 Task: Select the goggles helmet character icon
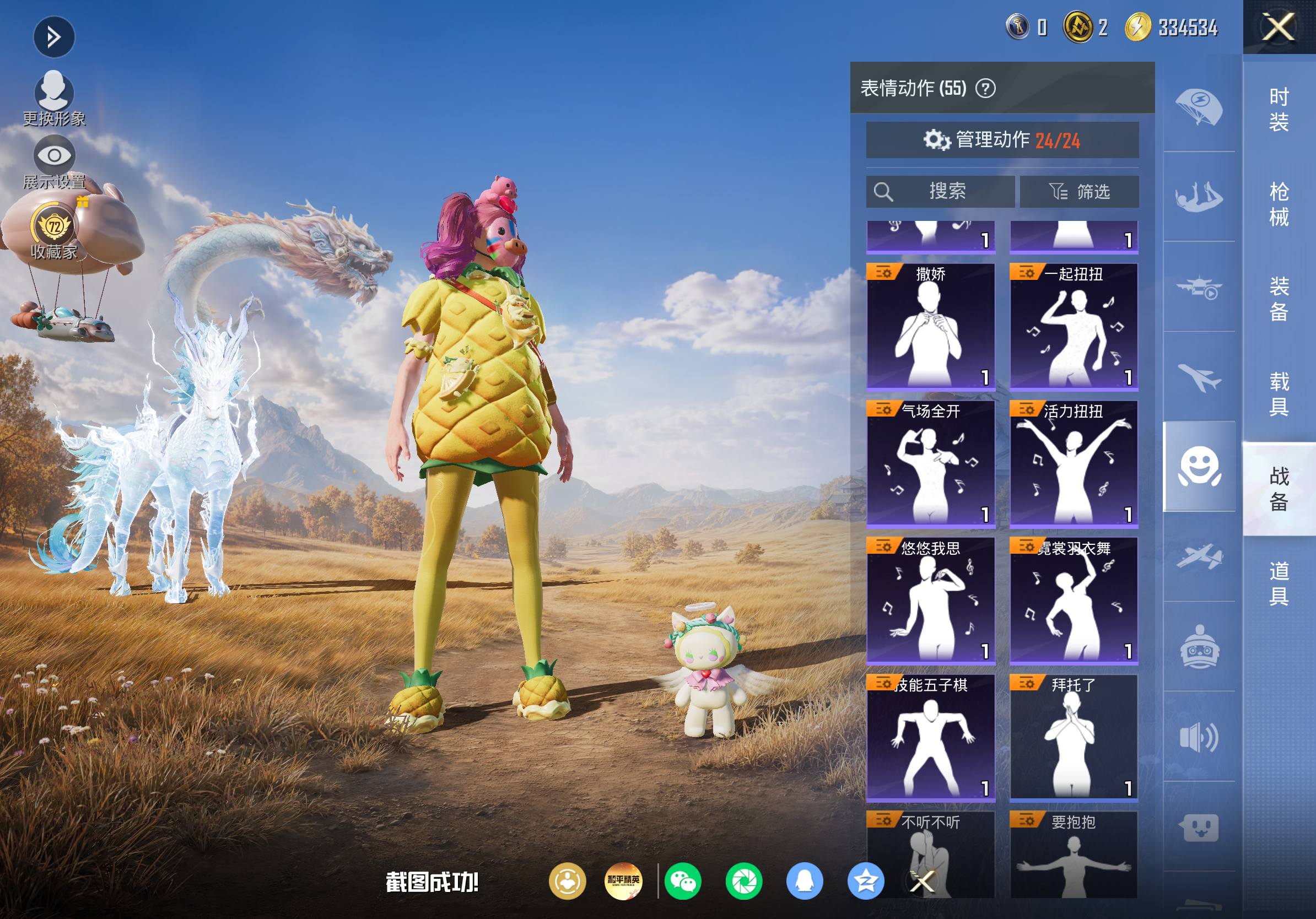(1199, 646)
